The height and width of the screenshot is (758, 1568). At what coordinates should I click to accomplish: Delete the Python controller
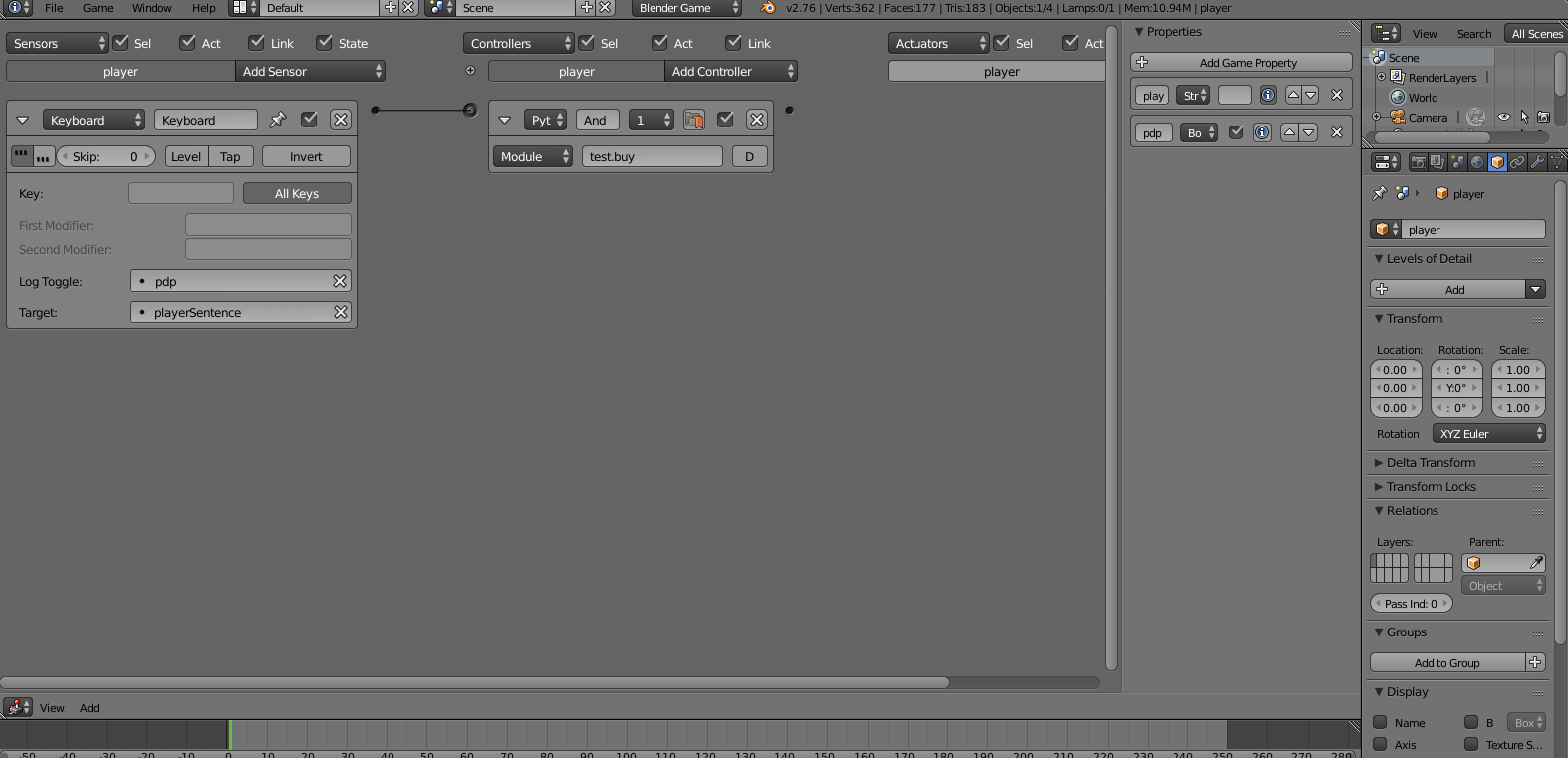click(757, 120)
